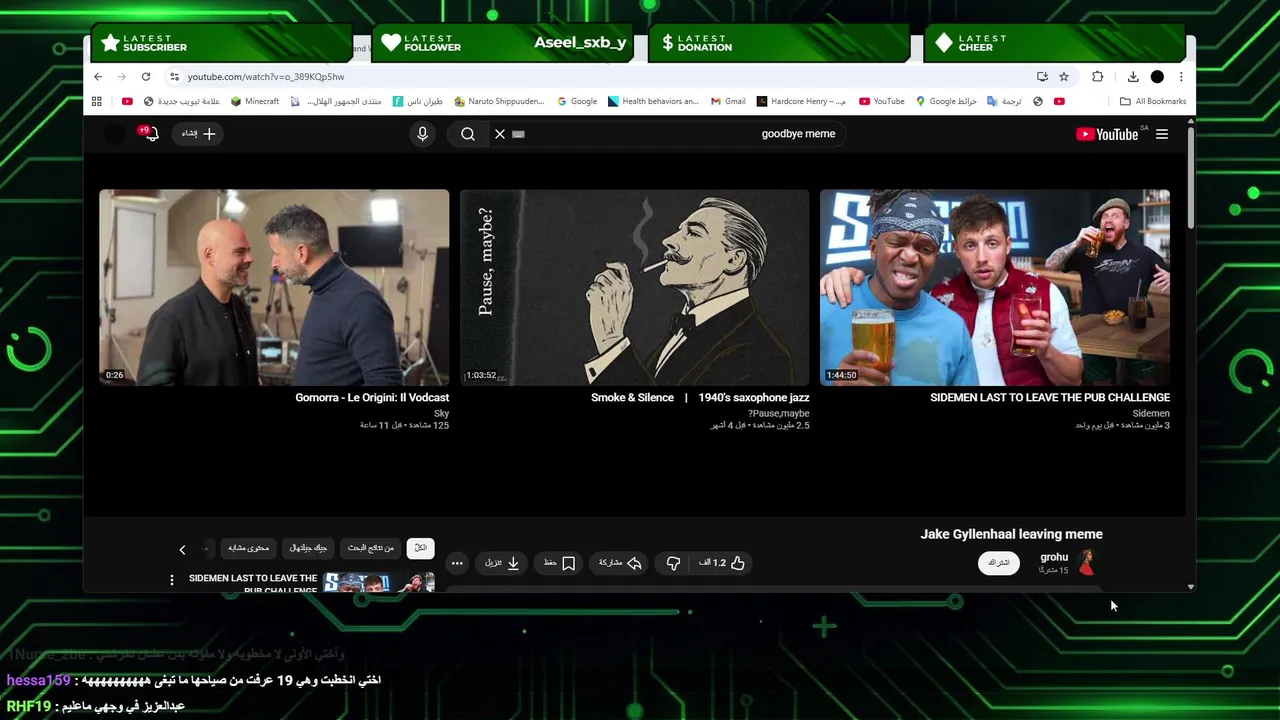Open the Naruto Shippuuden bookmark
Screen dimensions: 1280x720
(499, 101)
